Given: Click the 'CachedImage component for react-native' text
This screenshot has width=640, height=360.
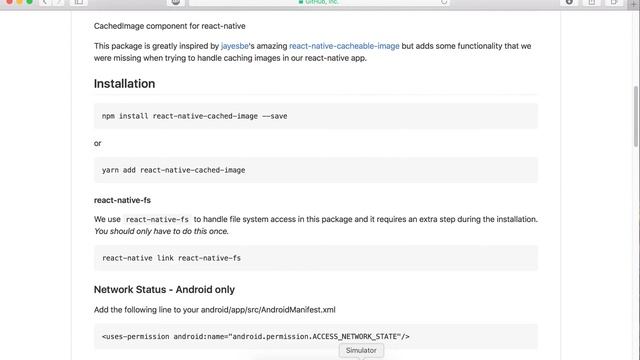Looking at the screenshot, I should tap(169, 26).
